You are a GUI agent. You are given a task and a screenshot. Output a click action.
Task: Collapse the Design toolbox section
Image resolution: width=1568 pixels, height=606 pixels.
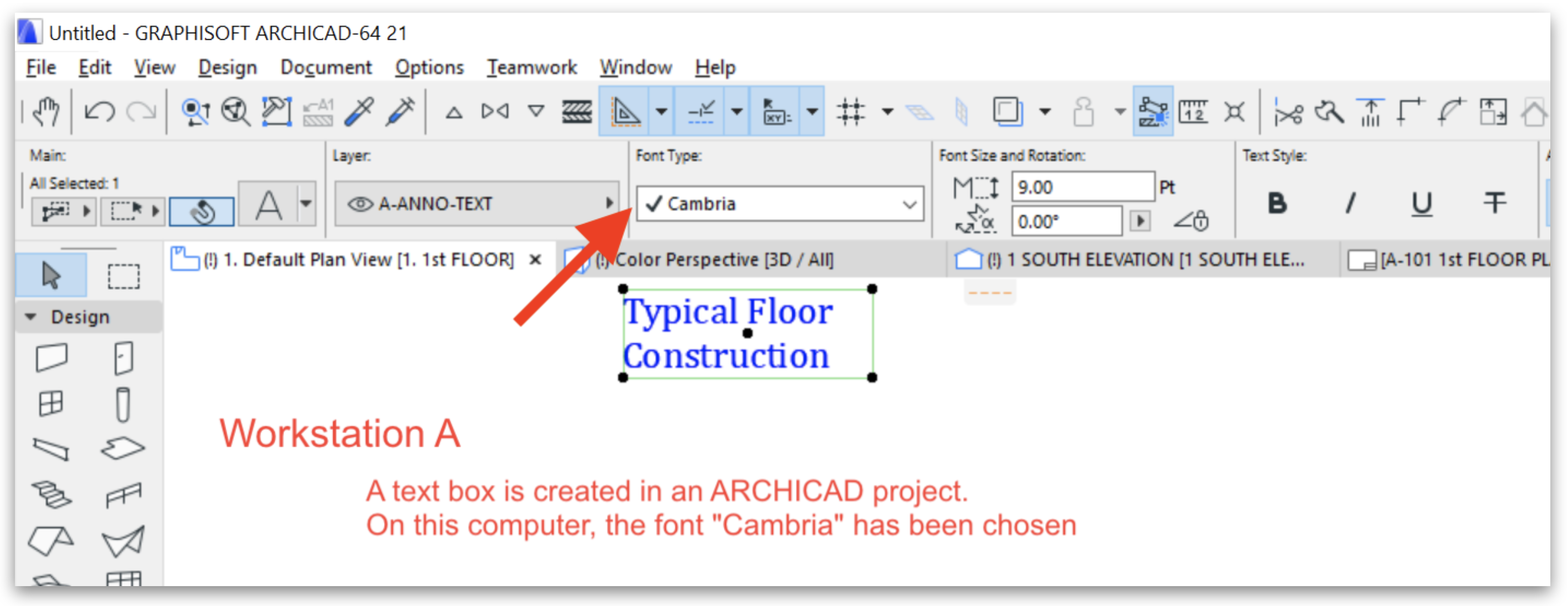pos(30,317)
